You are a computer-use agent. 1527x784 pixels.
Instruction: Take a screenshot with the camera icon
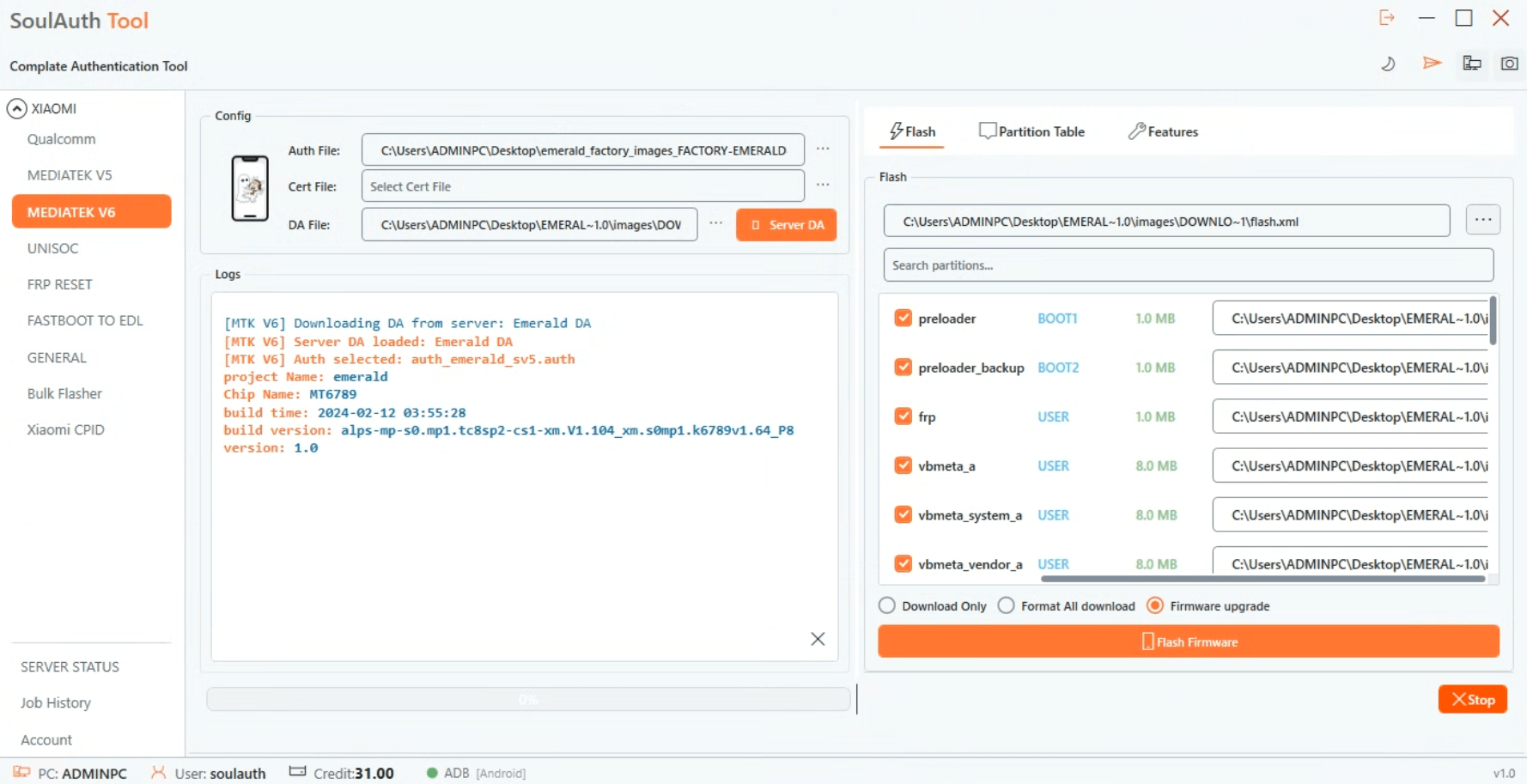click(x=1509, y=63)
